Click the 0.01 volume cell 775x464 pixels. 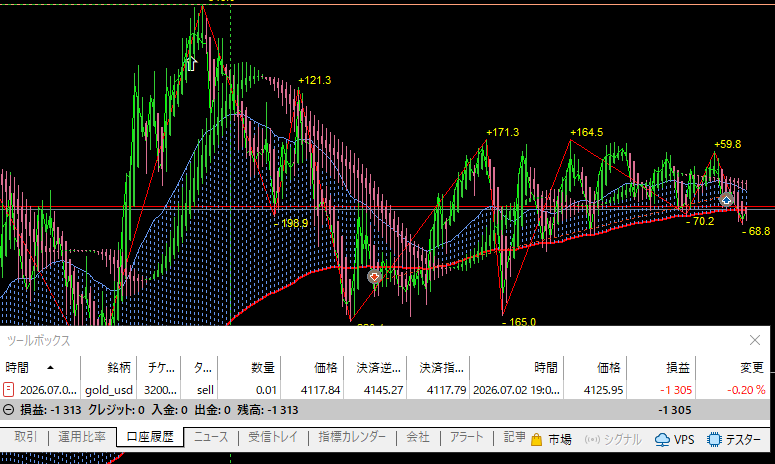(x=266, y=390)
